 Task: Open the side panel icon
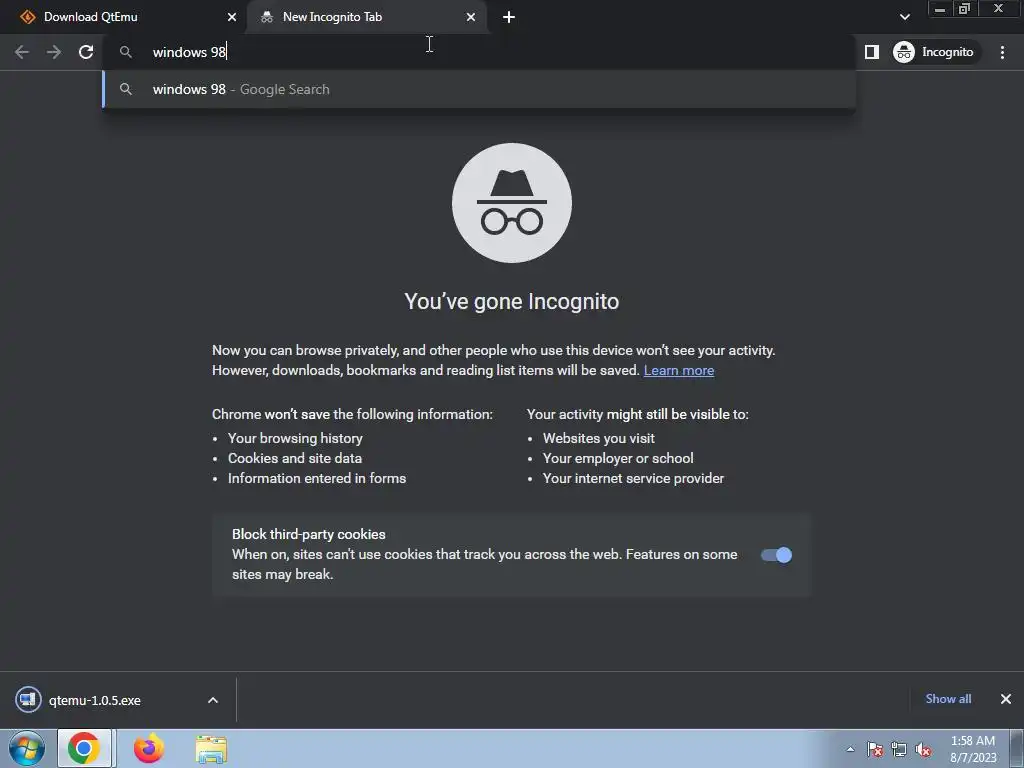coord(872,52)
